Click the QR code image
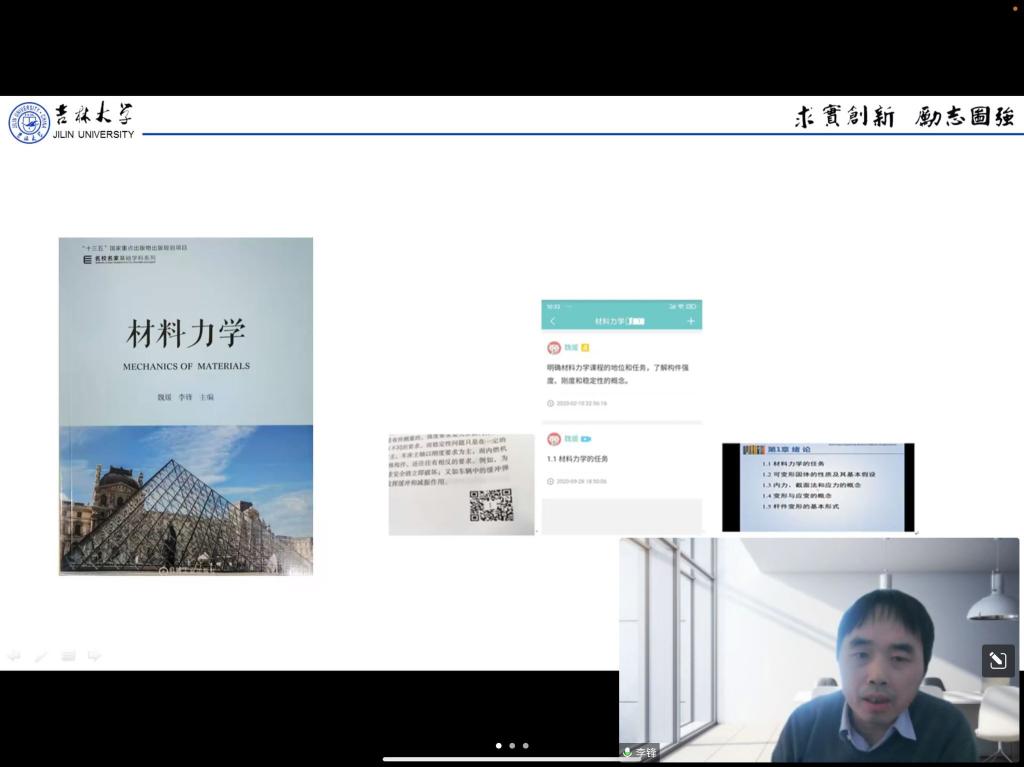 tap(490, 505)
